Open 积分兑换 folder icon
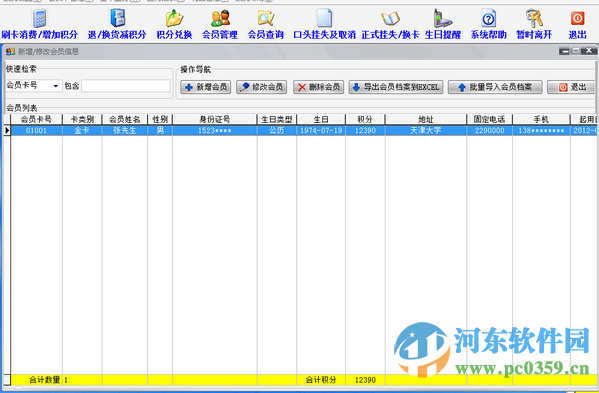Viewport: 599px width, 393px height. 174,18
